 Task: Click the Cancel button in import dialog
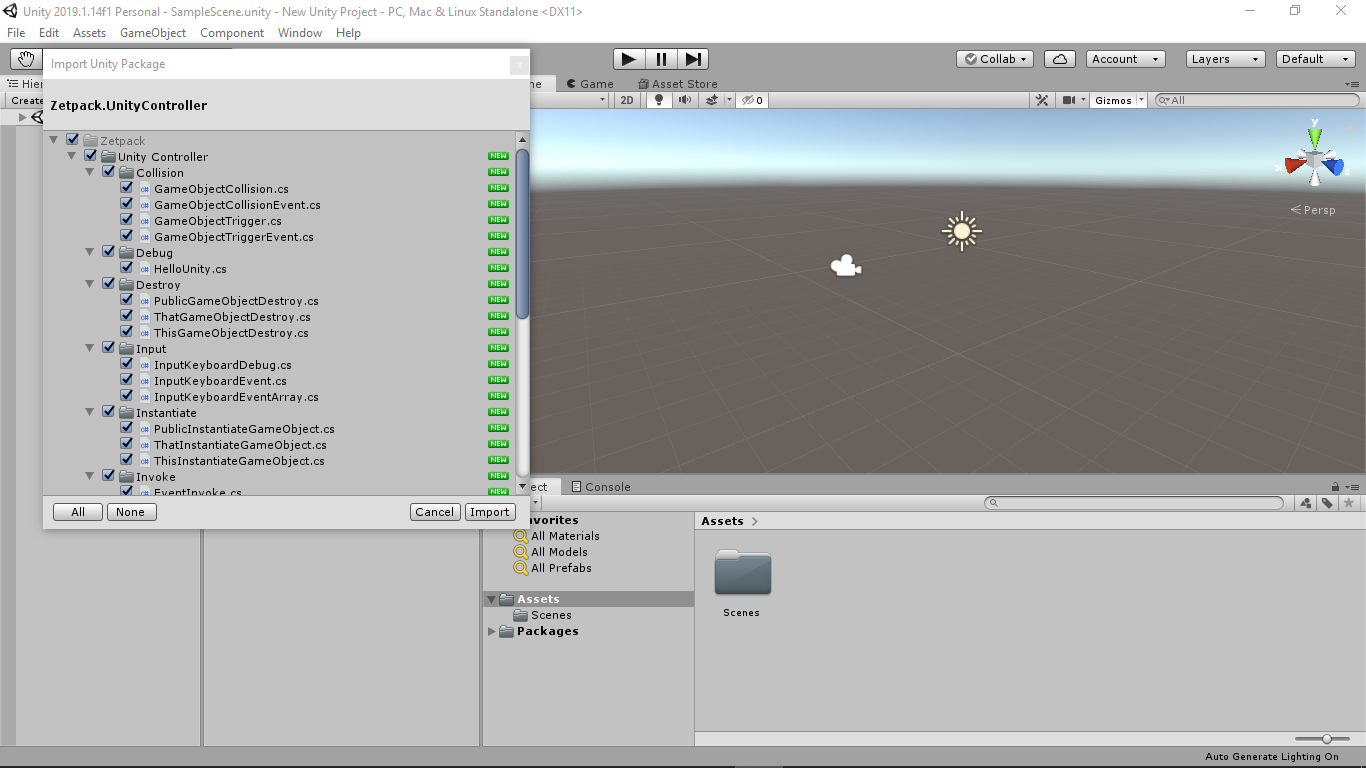pyautogui.click(x=435, y=512)
